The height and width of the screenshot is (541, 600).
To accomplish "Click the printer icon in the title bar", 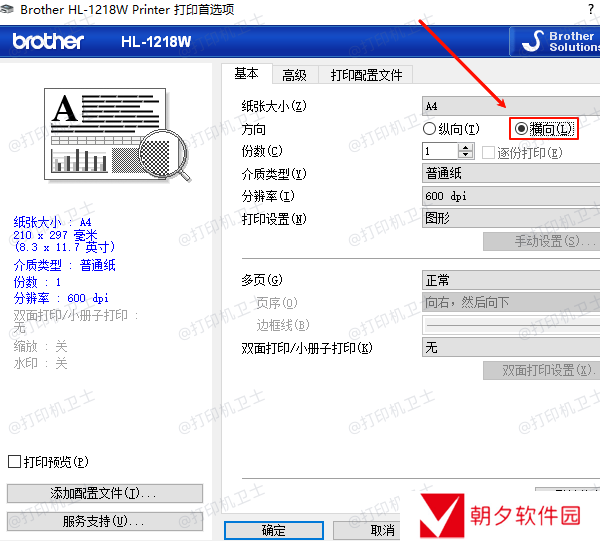I will click(9, 9).
